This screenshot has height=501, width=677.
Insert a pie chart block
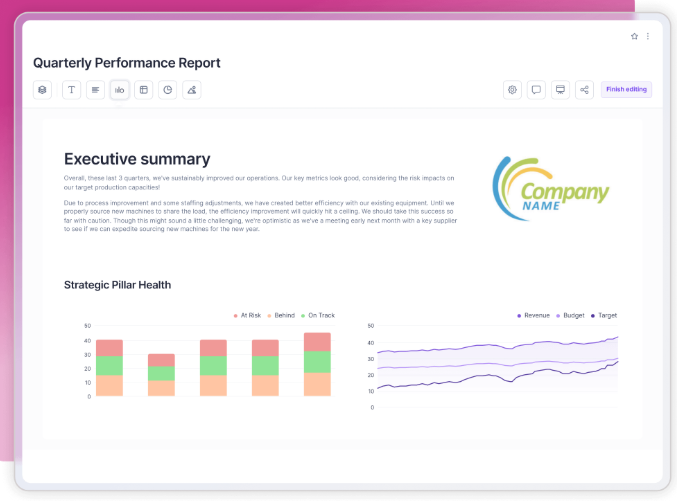(168, 90)
